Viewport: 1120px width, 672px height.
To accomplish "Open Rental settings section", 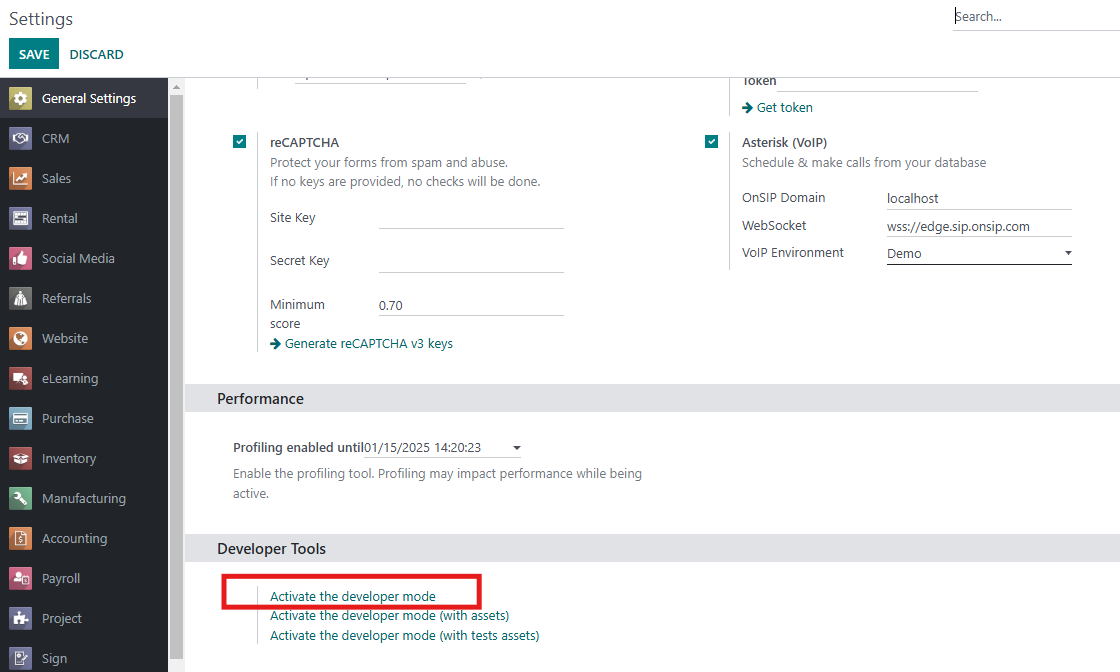I will click(x=84, y=219).
